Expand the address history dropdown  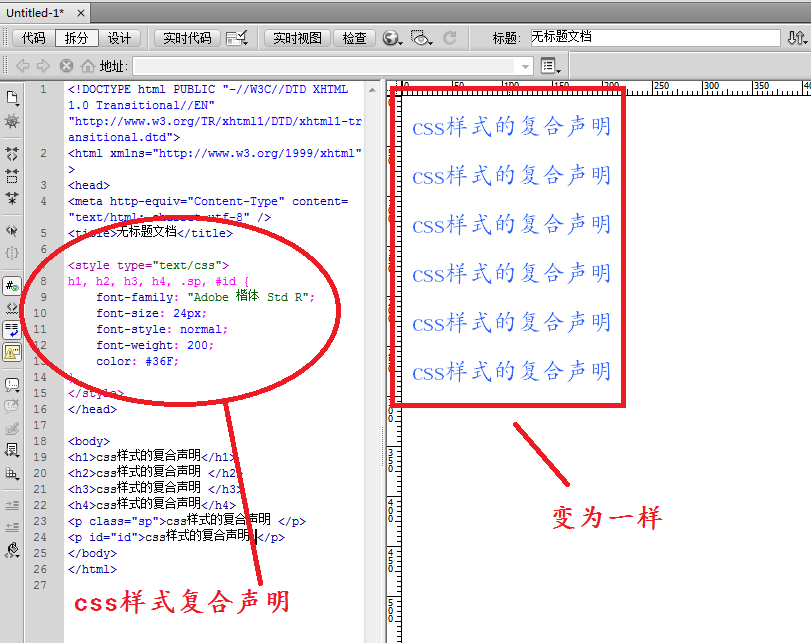pyautogui.click(x=525, y=66)
